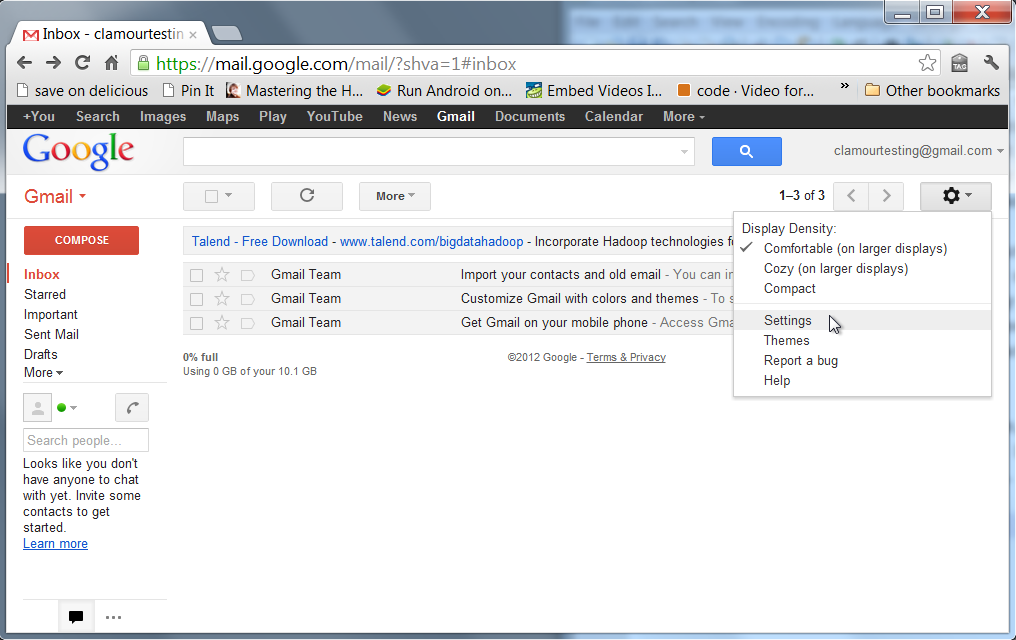Go to newer messages with the left arrow
Image resolution: width=1016 pixels, height=640 pixels.
(x=851, y=196)
